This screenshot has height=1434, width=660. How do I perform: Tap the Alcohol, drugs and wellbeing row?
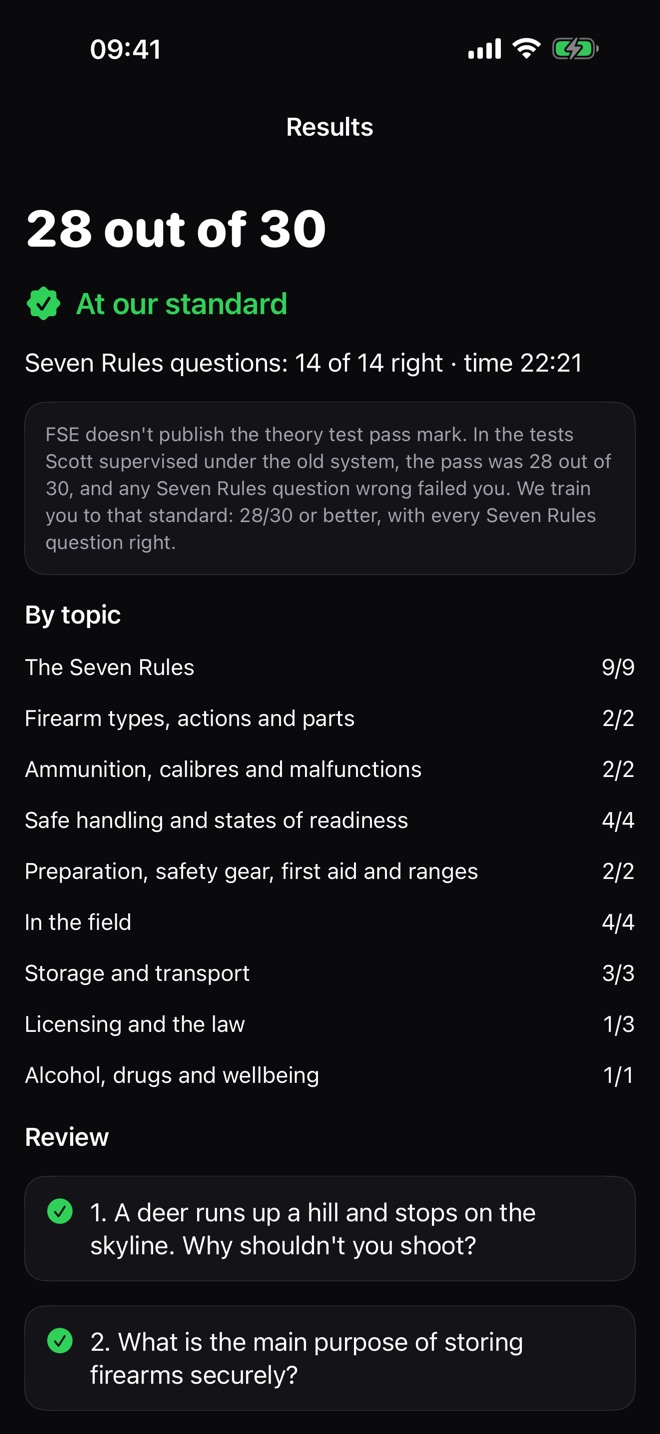tap(330, 1075)
